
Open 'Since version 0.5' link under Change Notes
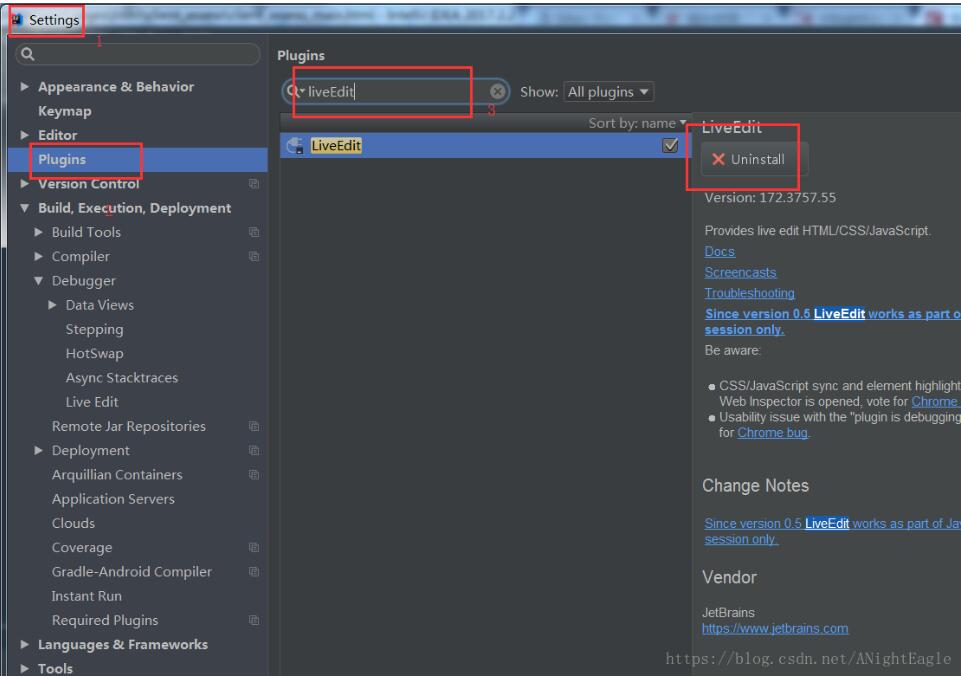coord(832,531)
